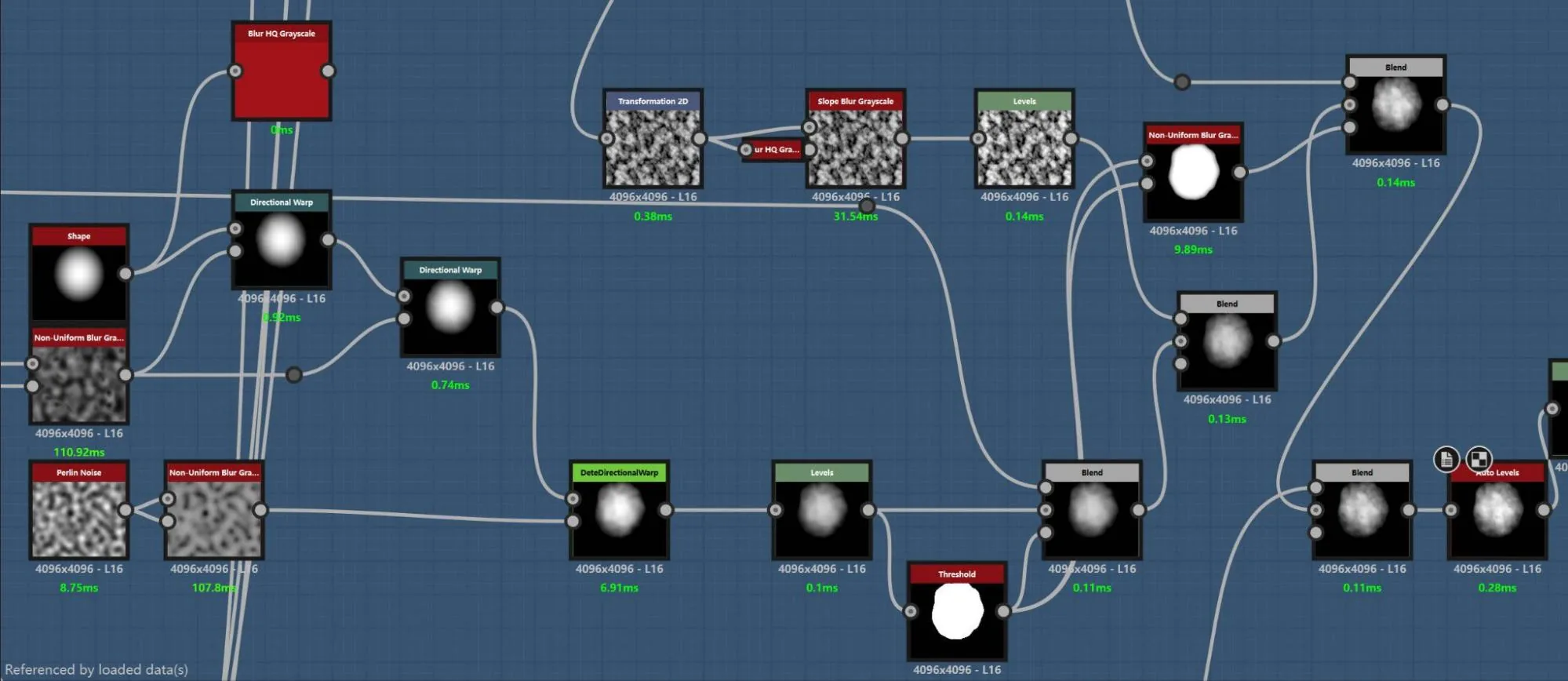Click the 'Referenced by loaded data(s)' status text

tap(96, 670)
